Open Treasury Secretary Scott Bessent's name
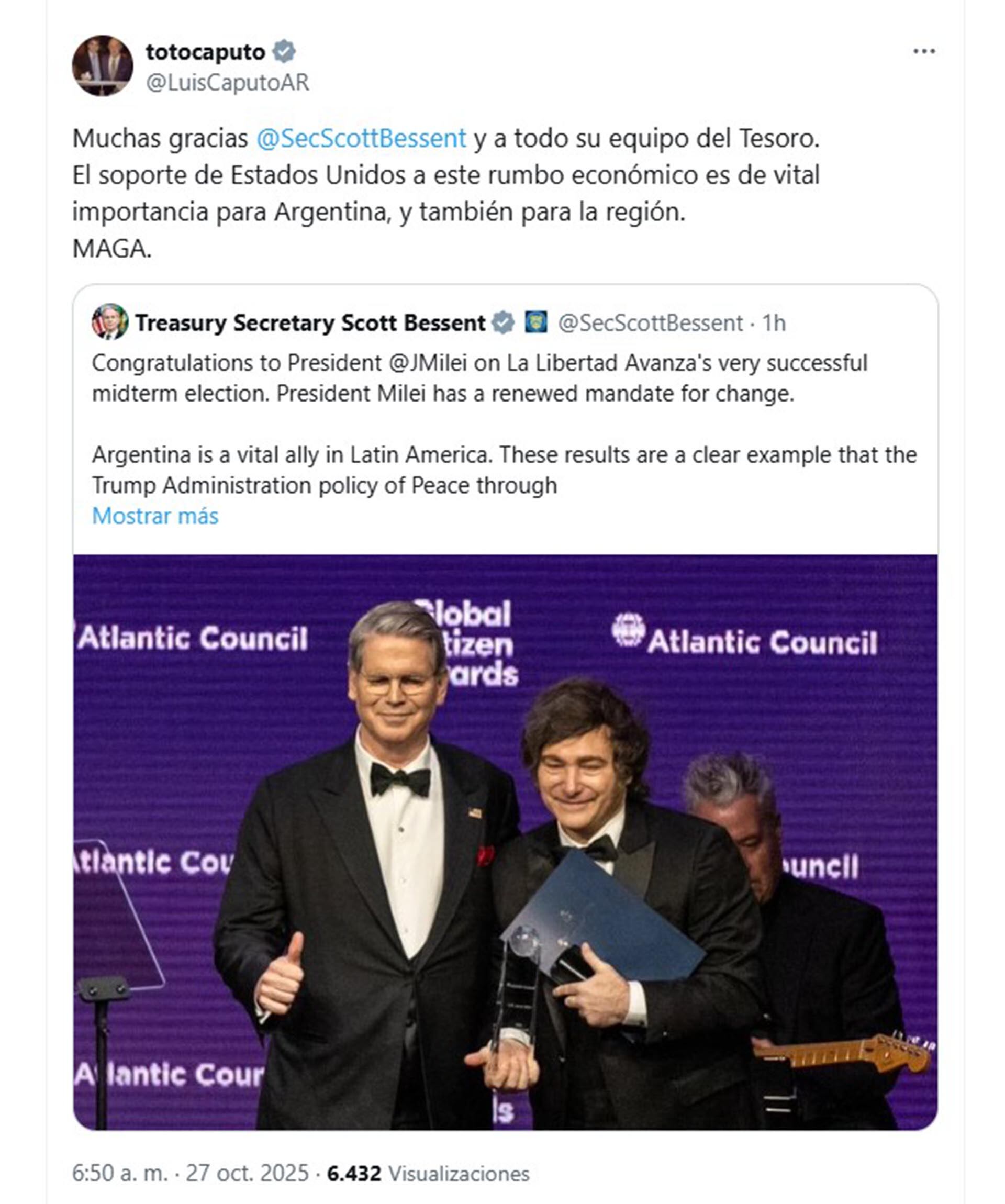The image size is (1005, 1204). click(x=310, y=323)
